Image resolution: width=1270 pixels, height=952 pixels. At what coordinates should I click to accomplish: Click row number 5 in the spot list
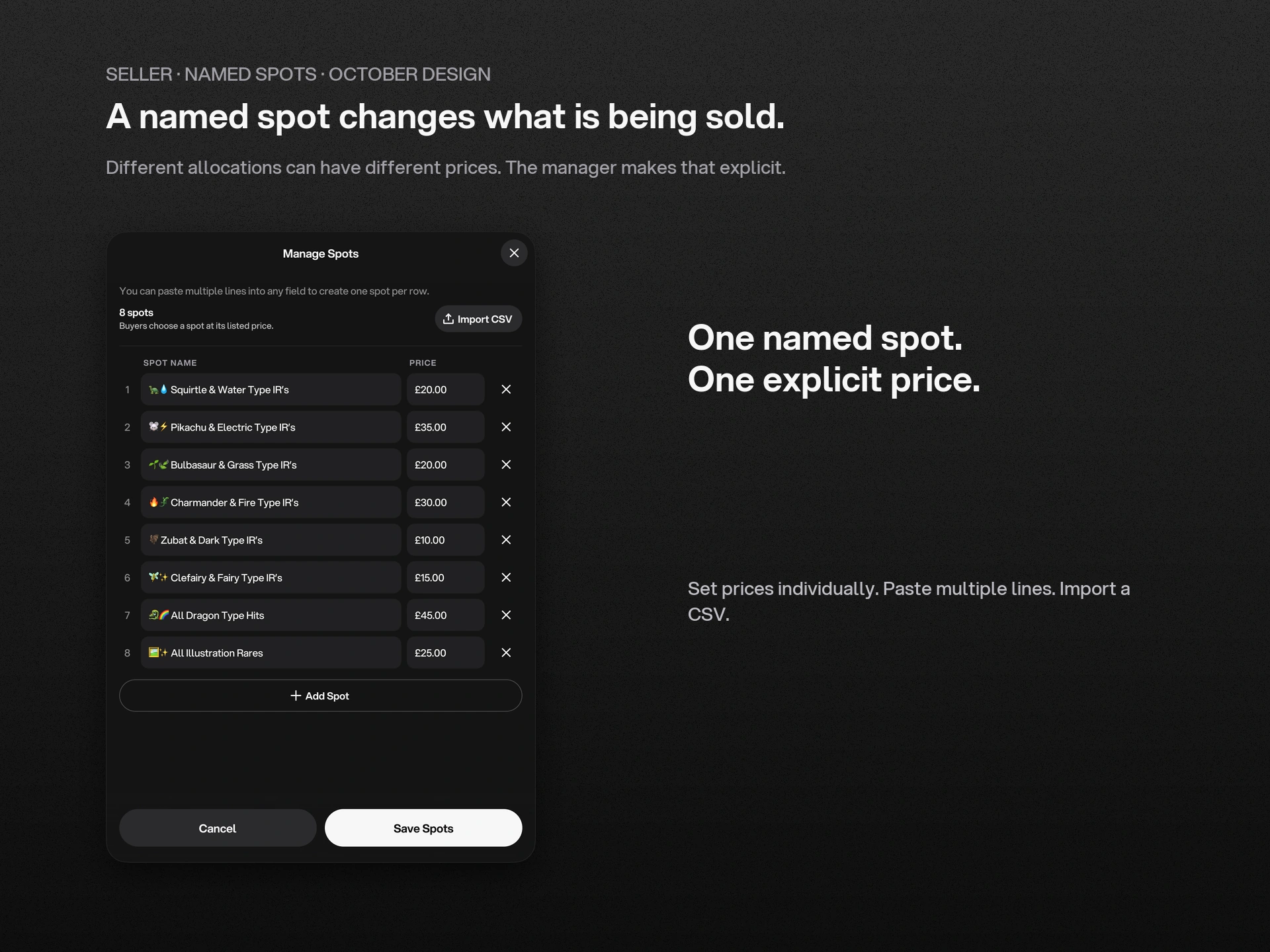pyautogui.click(x=127, y=540)
